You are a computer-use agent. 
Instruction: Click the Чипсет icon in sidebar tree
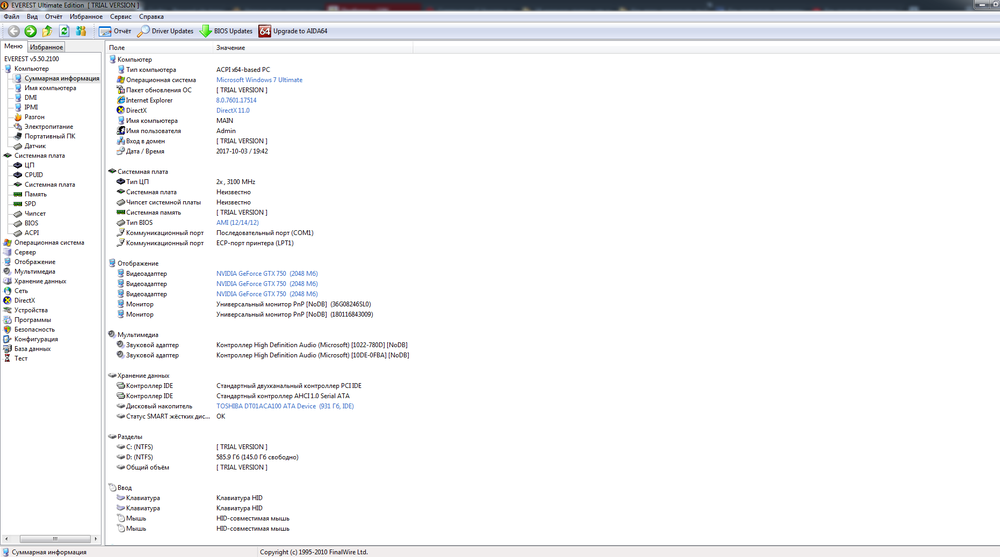click(18, 214)
